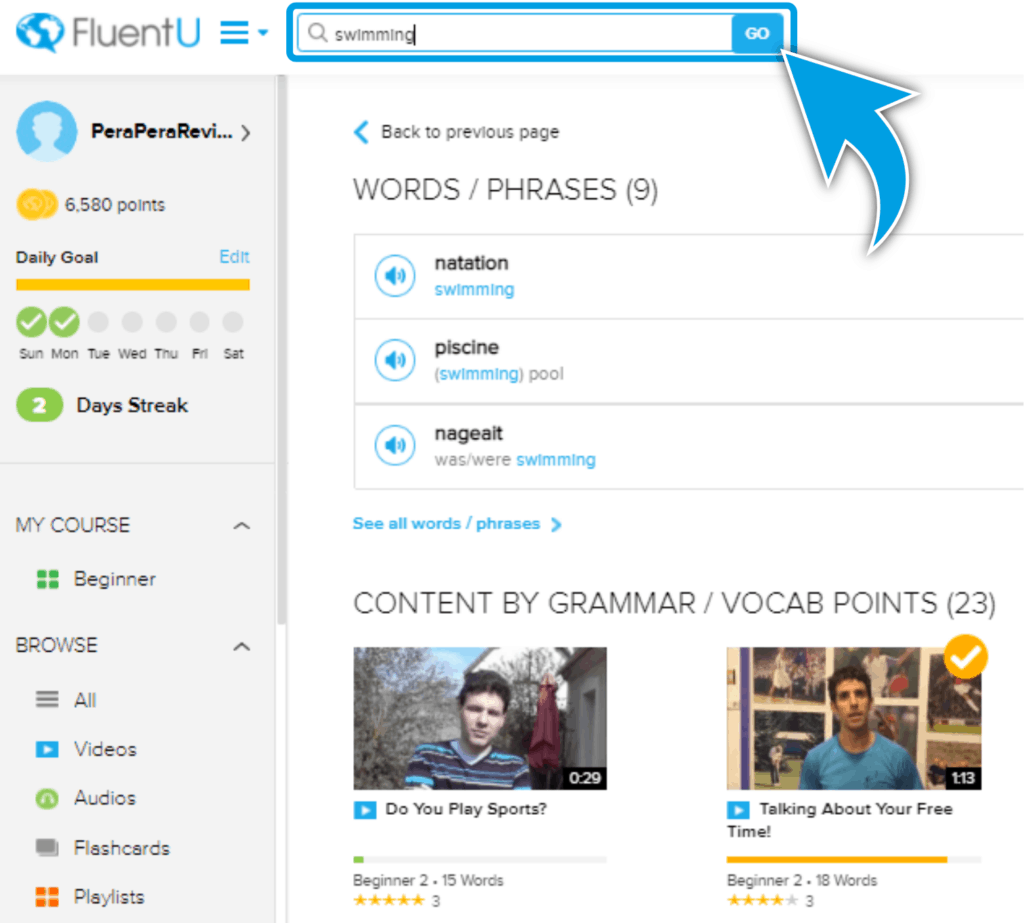
Task: Click 'was/were swimming' translation text
Action: tap(515, 460)
